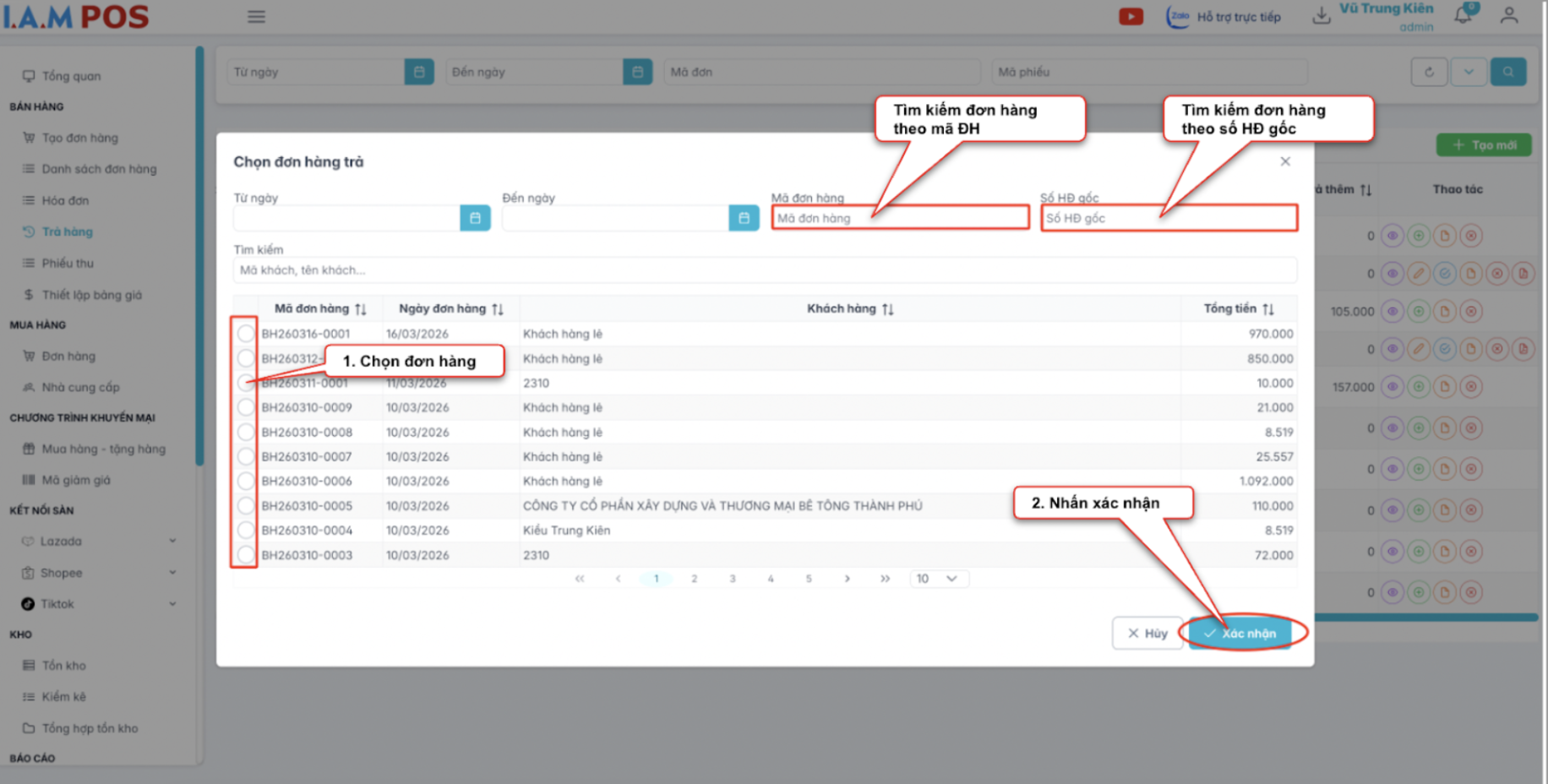Open Tồn kho in the sidebar
The width and height of the screenshot is (1548, 784).
(x=64, y=666)
